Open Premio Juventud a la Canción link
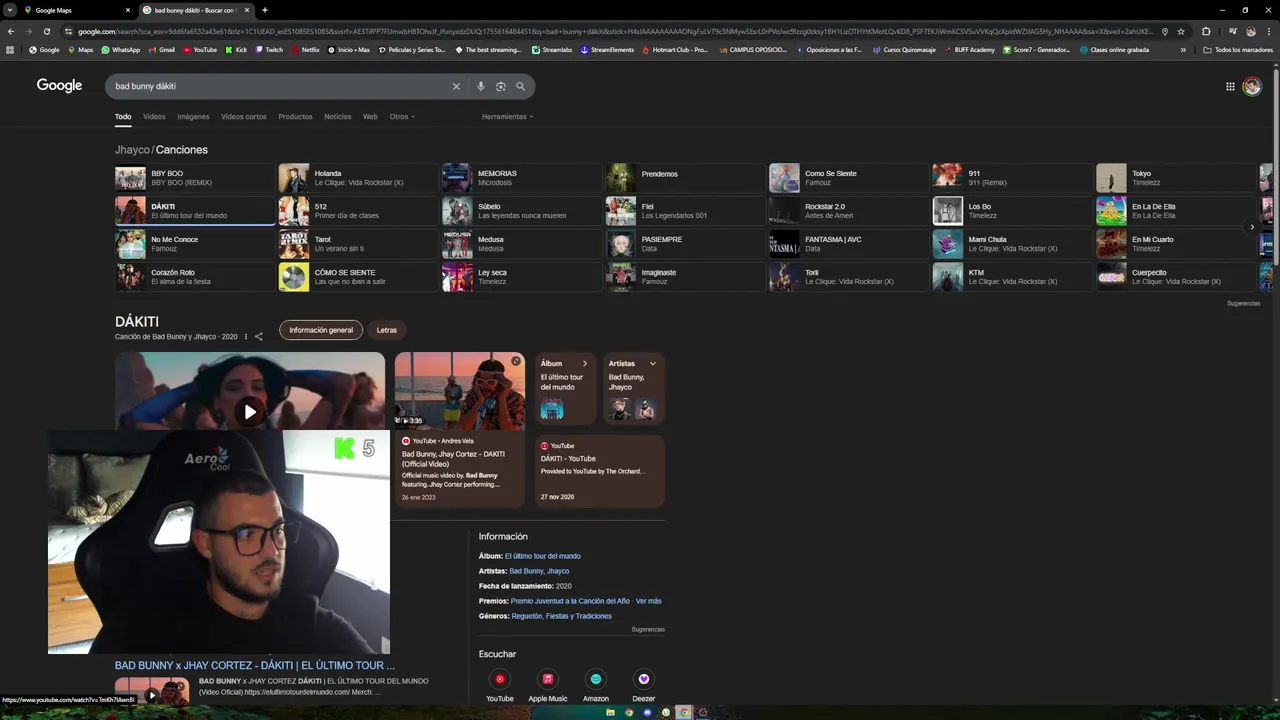This screenshot has width=1280, height=720. (570, 601)
